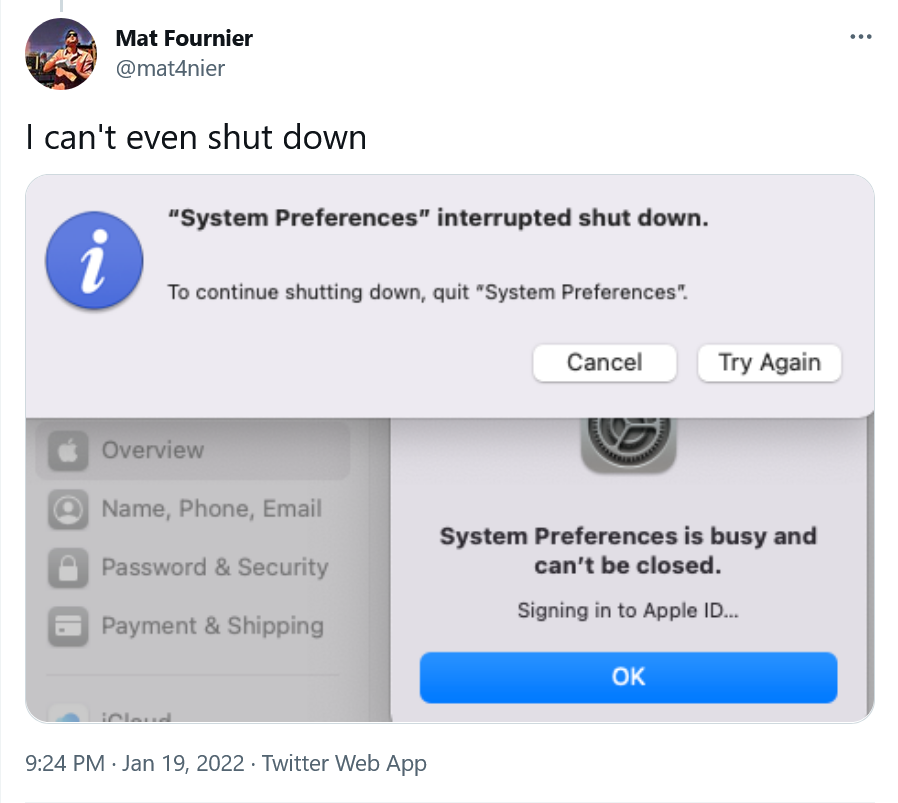Open the @mat4nier handle link
This screenshot has height=803, width=898.
pyautogui.click(x=170, y=69)
